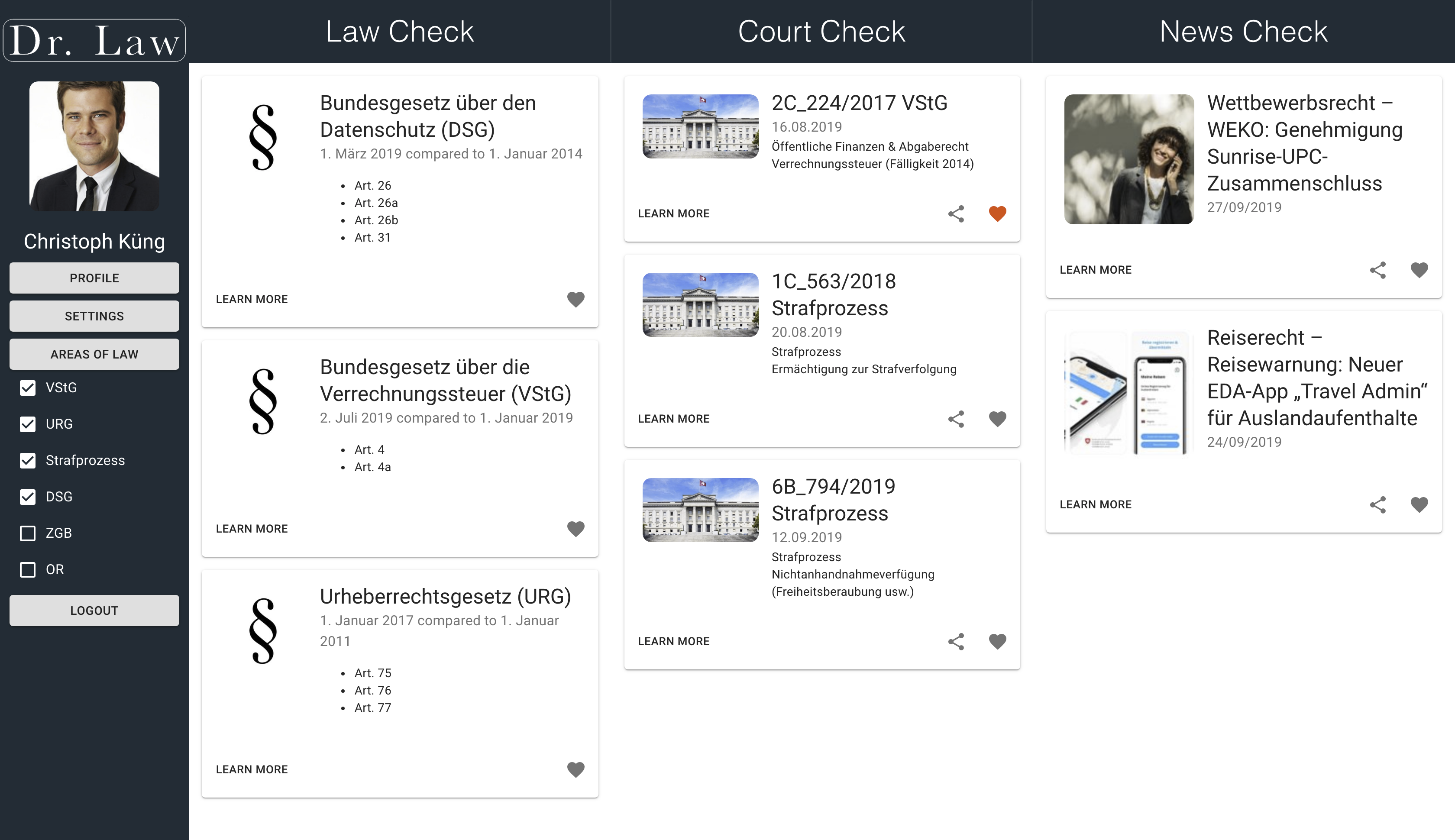This screenshot has height=840, width=1455.
Task: Click Christoph Küng's profile photo
Action: 94,146
